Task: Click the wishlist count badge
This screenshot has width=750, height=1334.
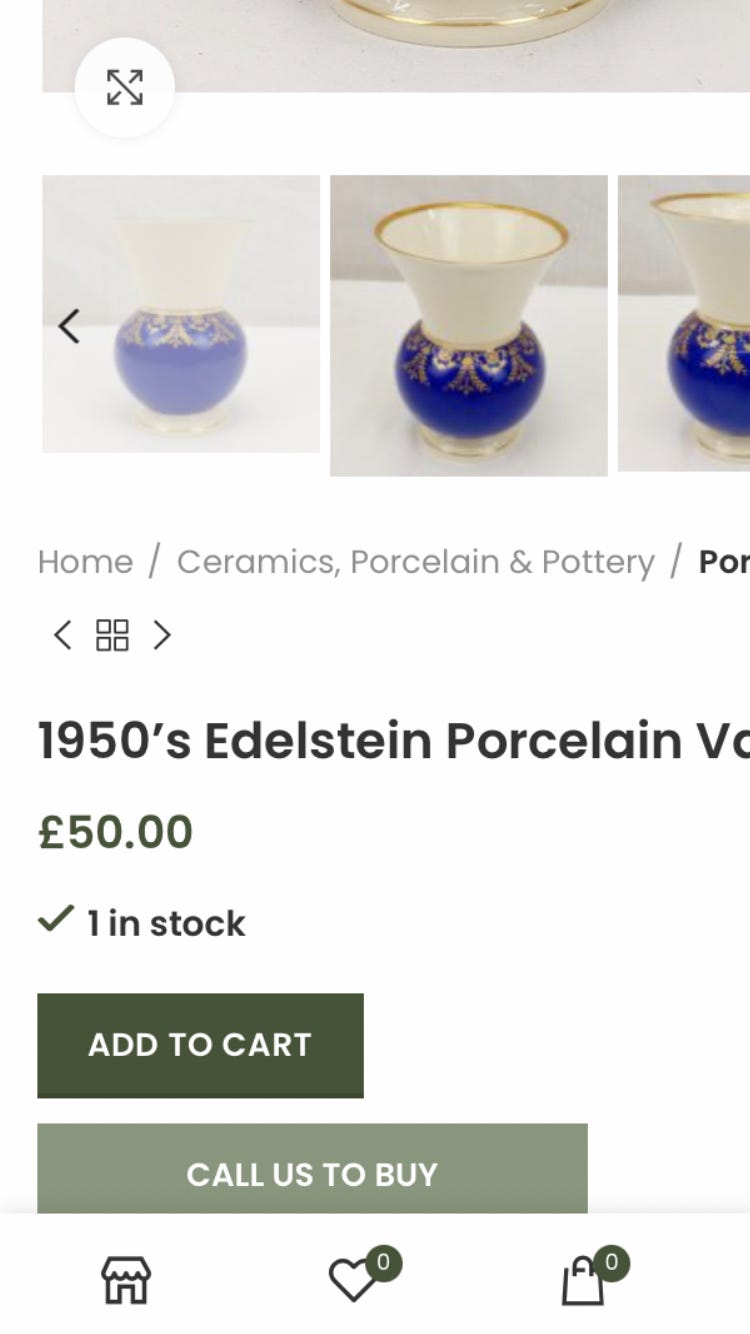Action: [383, 1262]
